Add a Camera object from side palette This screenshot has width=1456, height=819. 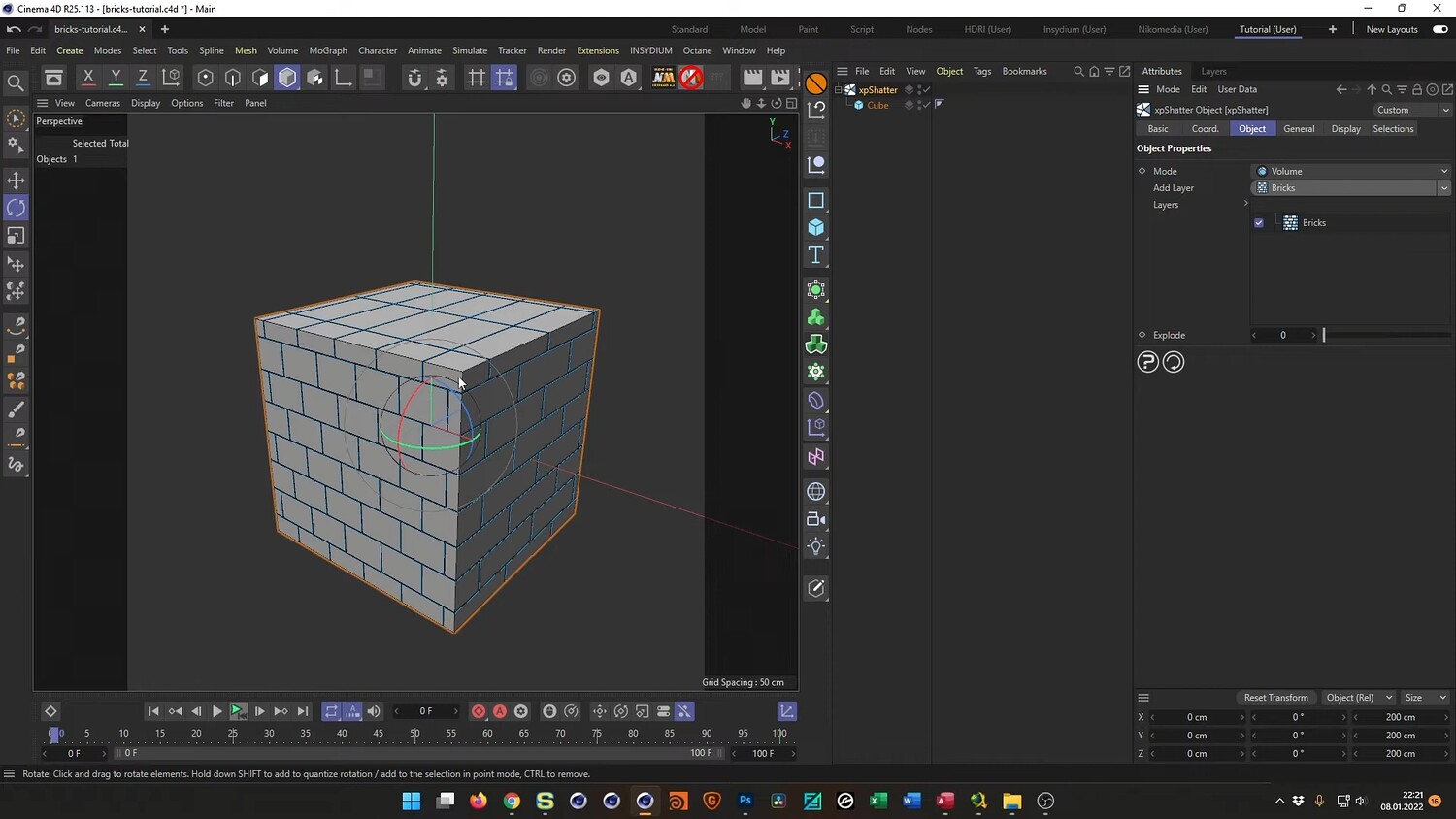coord(816,519)
